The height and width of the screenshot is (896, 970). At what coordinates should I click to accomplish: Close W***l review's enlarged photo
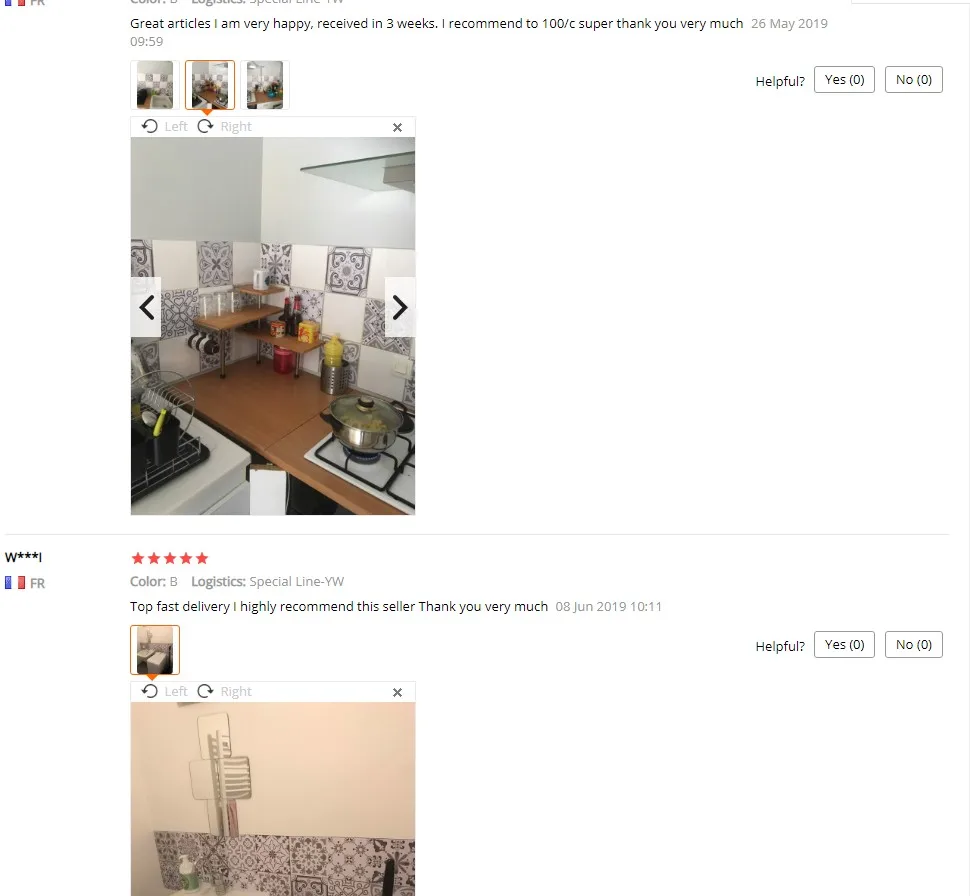click(397, 692)
